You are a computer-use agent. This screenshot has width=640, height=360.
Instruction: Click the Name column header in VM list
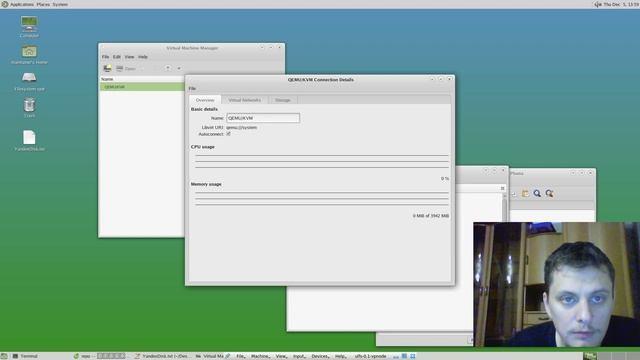(142, 79)
